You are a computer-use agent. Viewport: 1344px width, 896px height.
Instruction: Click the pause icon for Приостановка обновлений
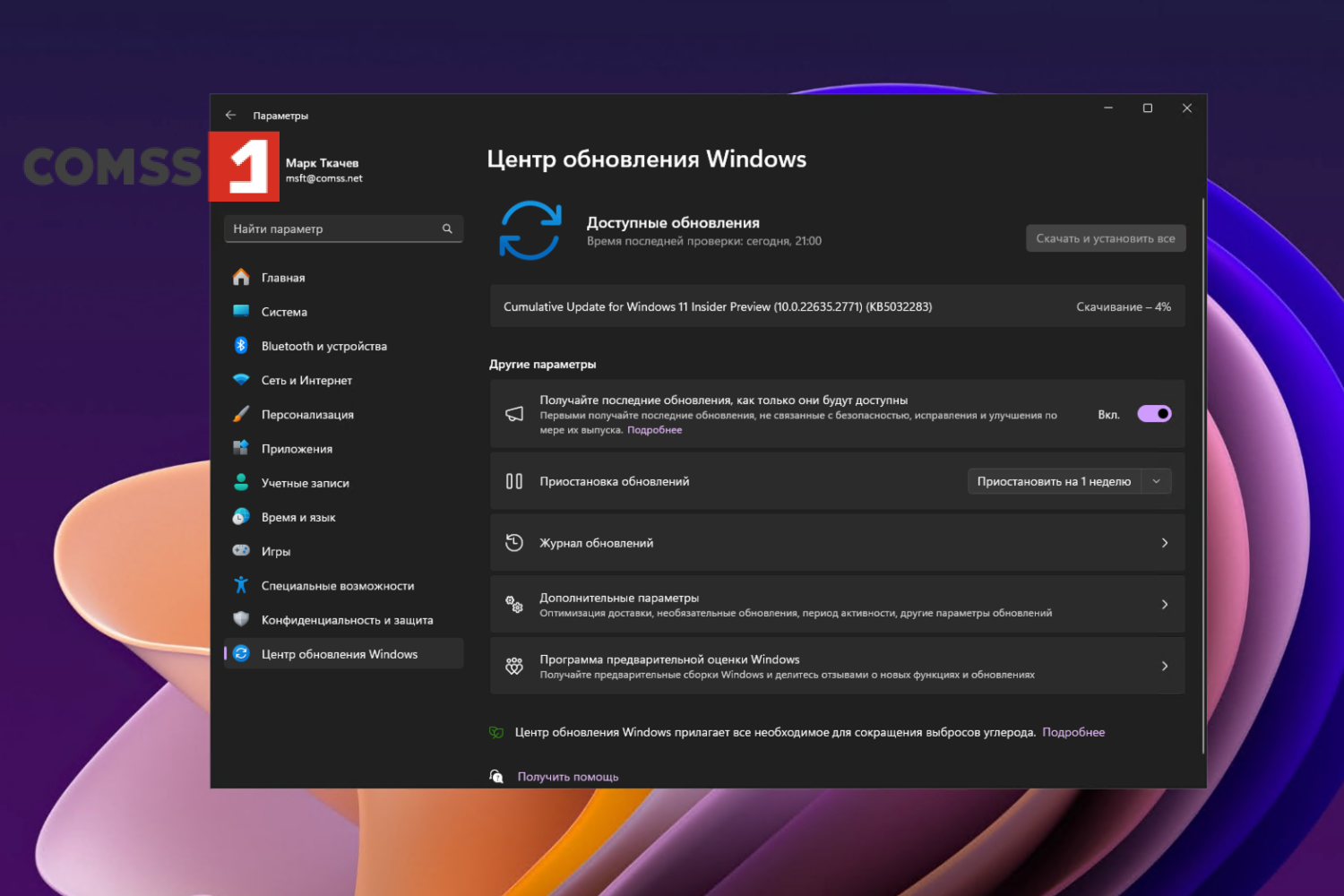[x=514, y=481]
